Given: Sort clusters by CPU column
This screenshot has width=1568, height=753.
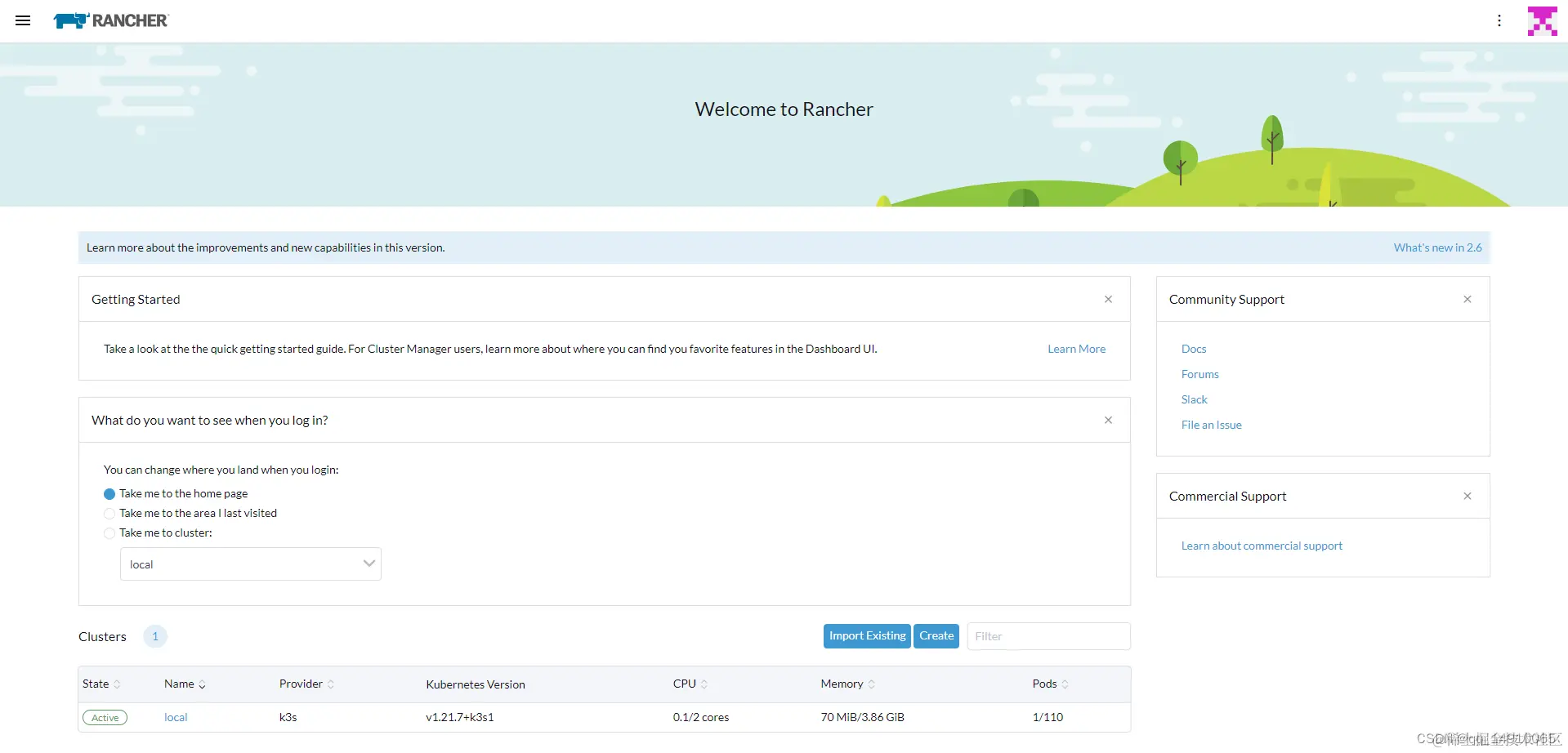Looking at the screenshot, I should point(690,684).
